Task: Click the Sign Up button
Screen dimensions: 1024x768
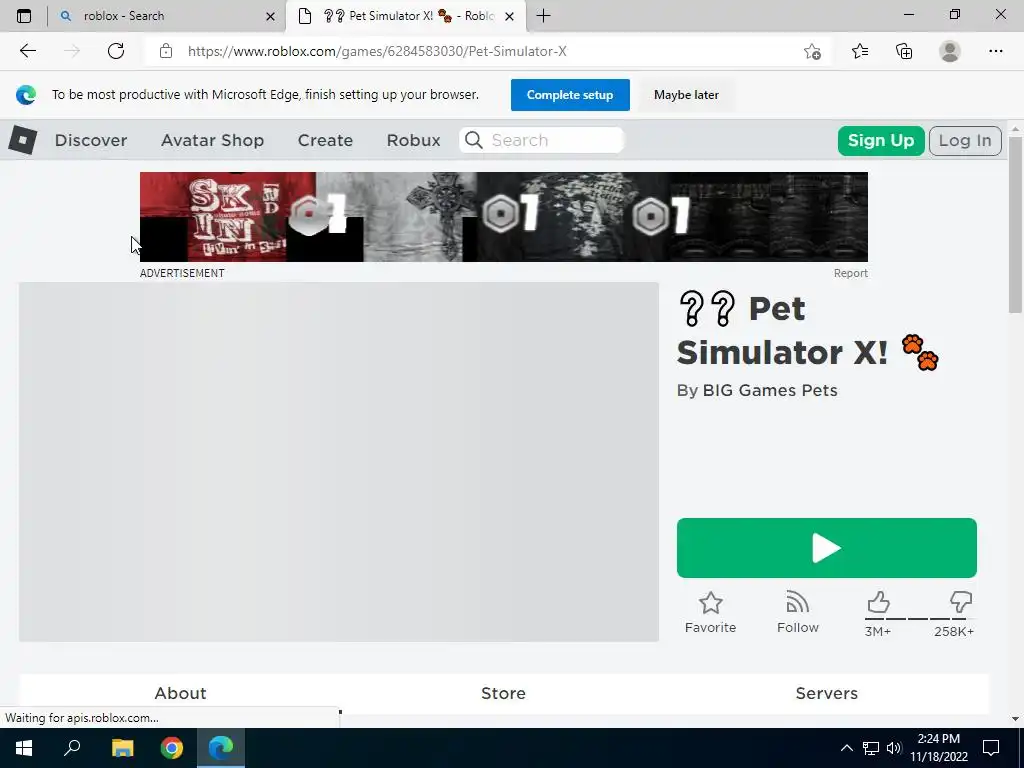Action: pos(881,140)
